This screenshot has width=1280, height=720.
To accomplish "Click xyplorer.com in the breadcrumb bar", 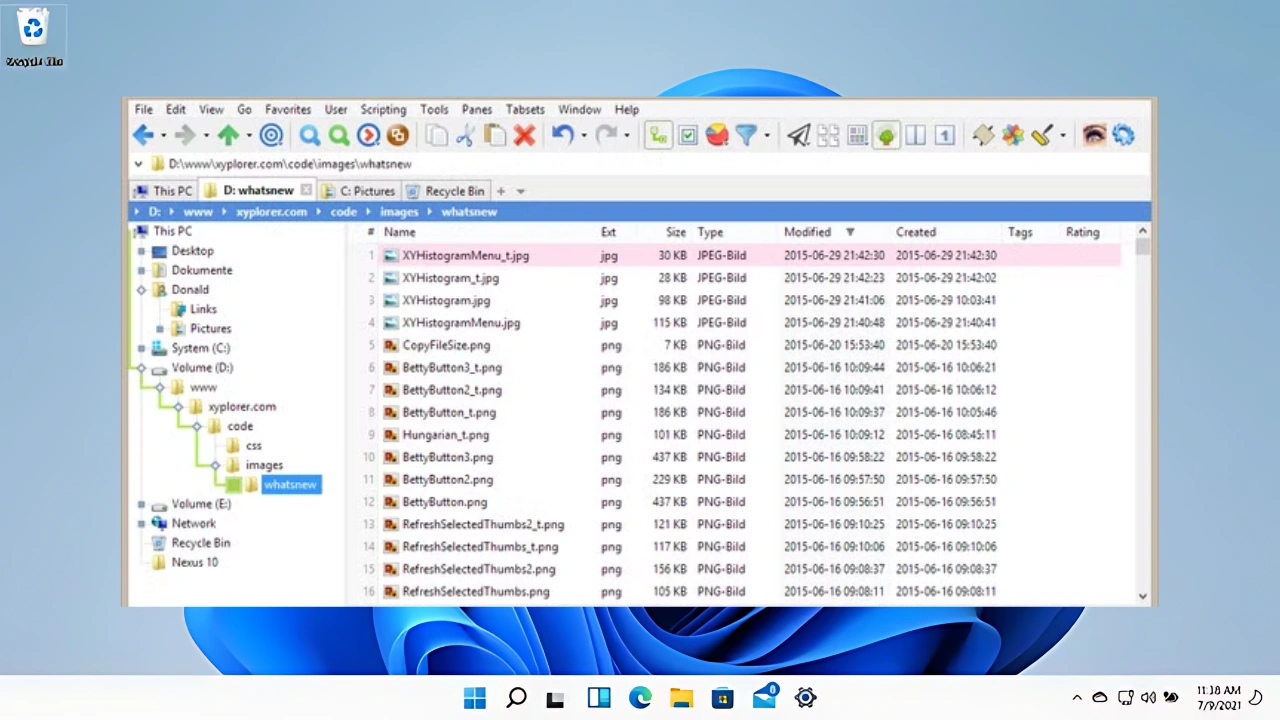I will click(x=271, y=212).
